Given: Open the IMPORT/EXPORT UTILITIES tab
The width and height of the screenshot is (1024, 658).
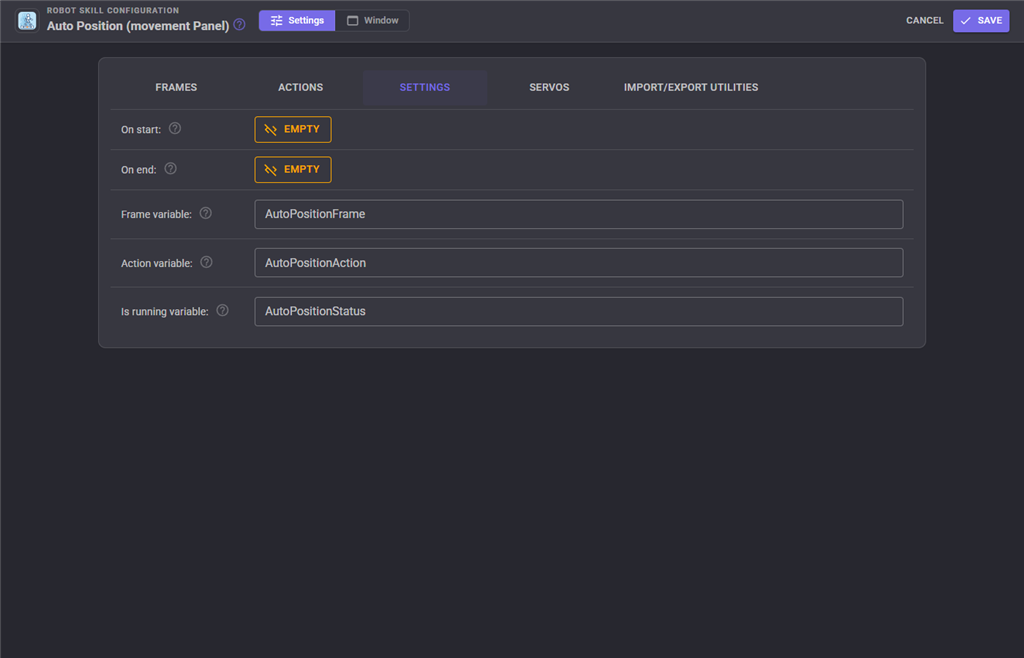Looking at the screenshot, I should coord(691,87).
